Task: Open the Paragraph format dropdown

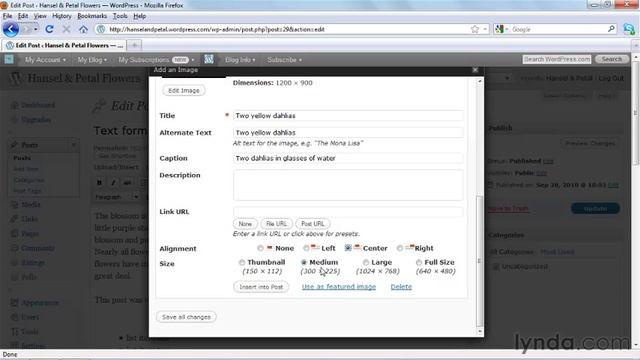Action: pos(117,197)
